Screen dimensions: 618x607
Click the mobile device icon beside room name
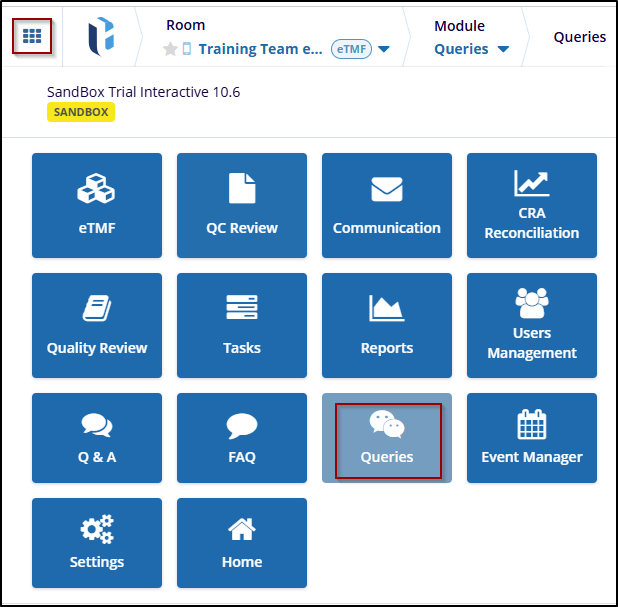click(x=187, y=49)
